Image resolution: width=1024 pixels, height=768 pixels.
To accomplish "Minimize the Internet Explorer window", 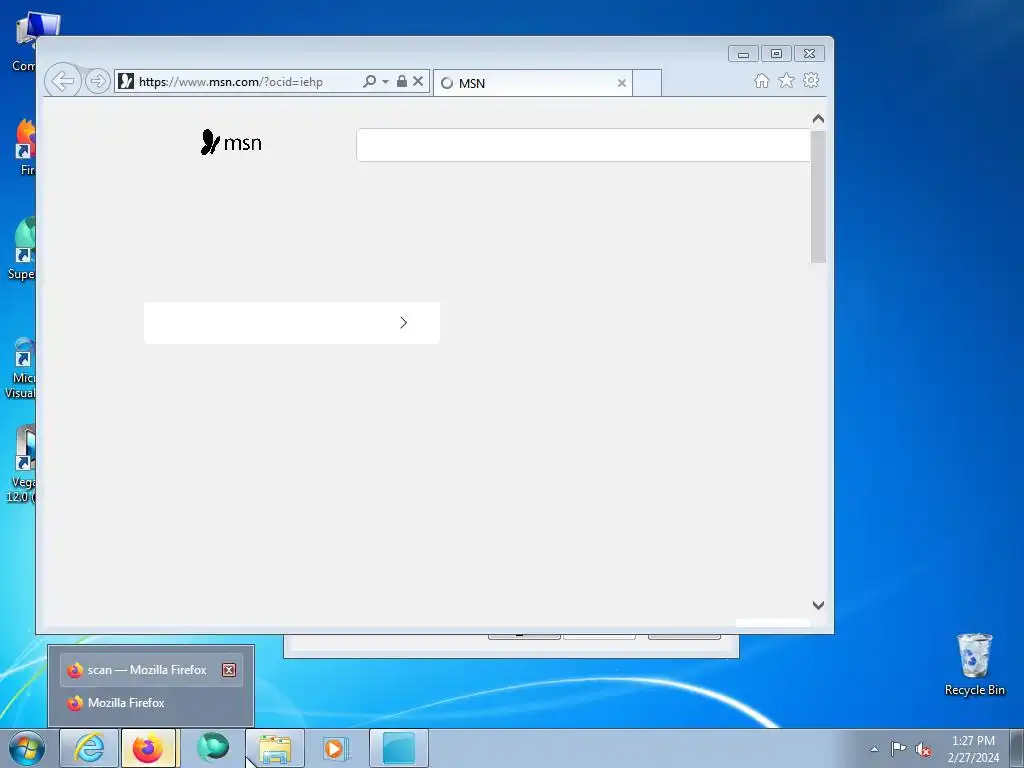I will (x=743, y=54).
